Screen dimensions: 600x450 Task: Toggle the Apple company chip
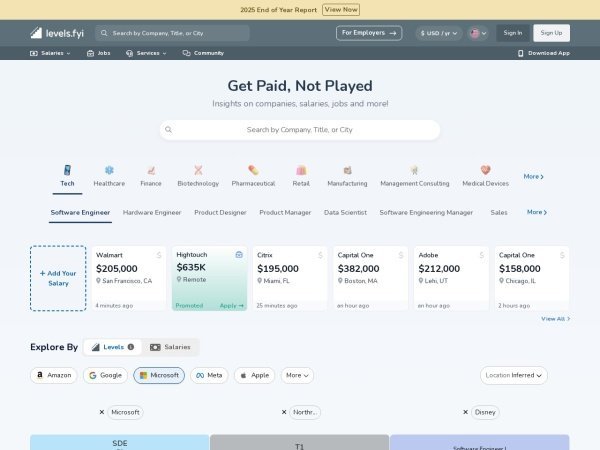coord(254,375)
